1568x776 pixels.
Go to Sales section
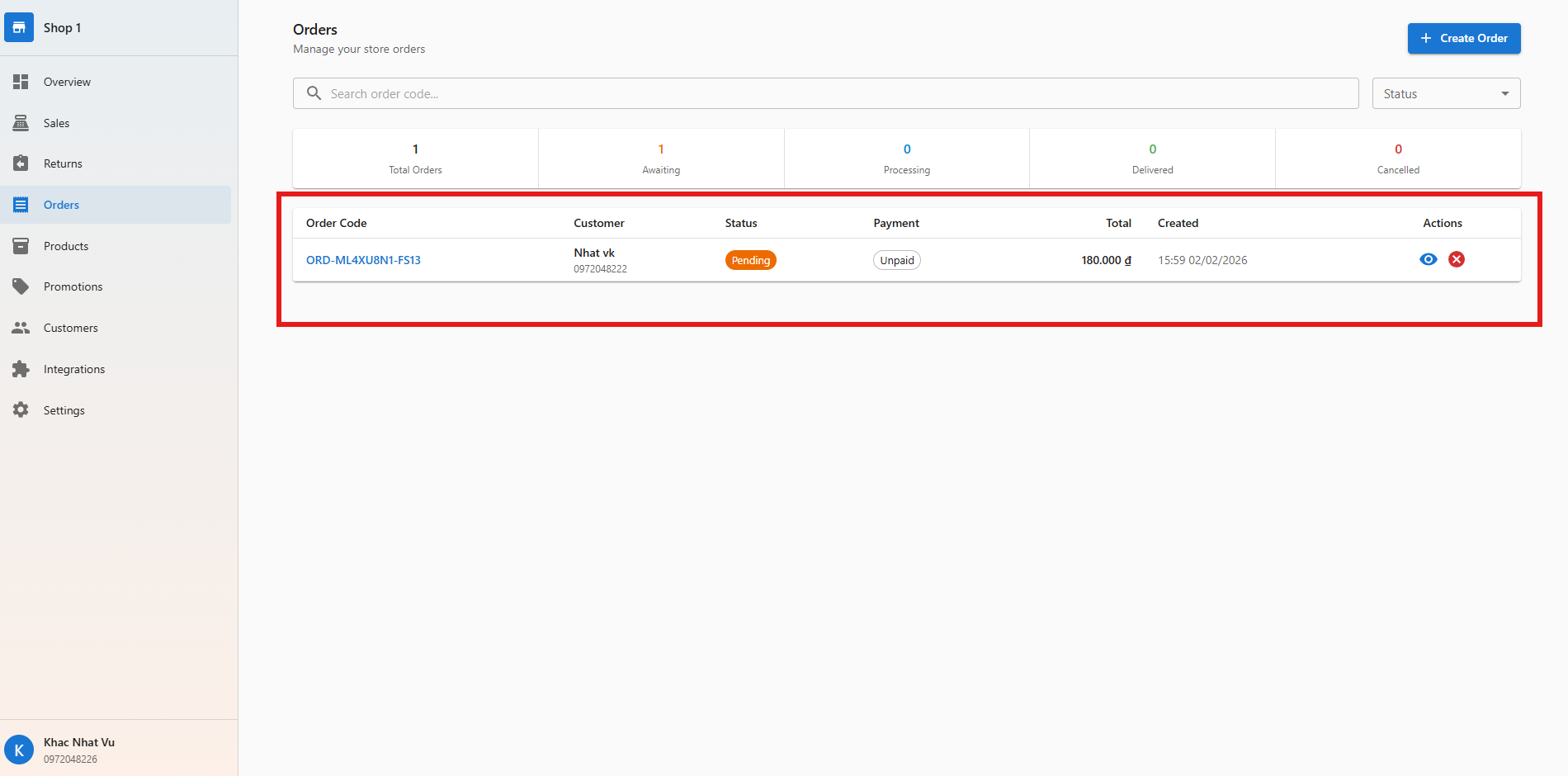[x=116, y=123]
